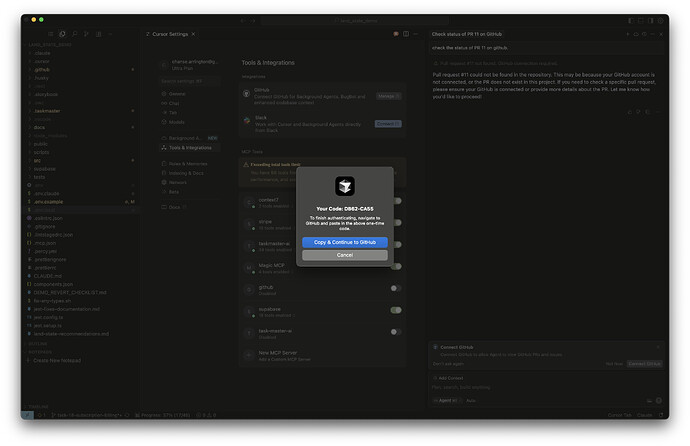Click the image attach icon in chat input

point(650,401)
